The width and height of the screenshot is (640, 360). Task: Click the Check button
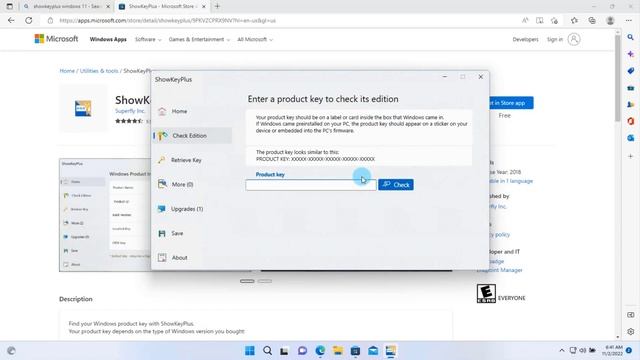[x=396, y=185]
